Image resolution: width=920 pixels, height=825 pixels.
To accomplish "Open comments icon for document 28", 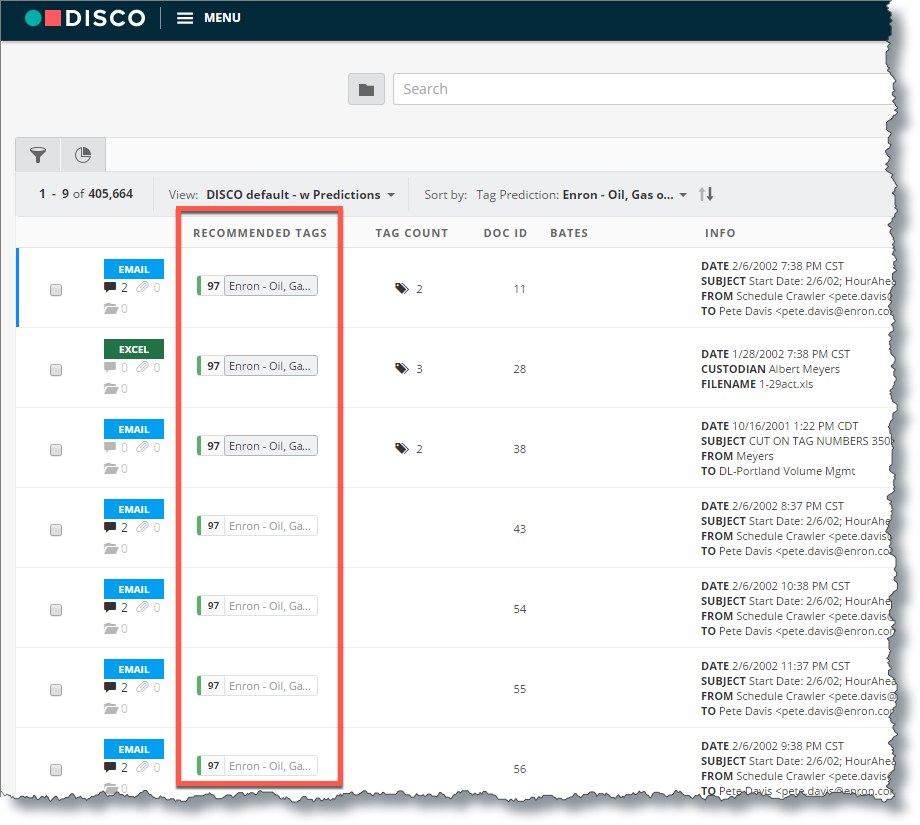I will [110, 367].
